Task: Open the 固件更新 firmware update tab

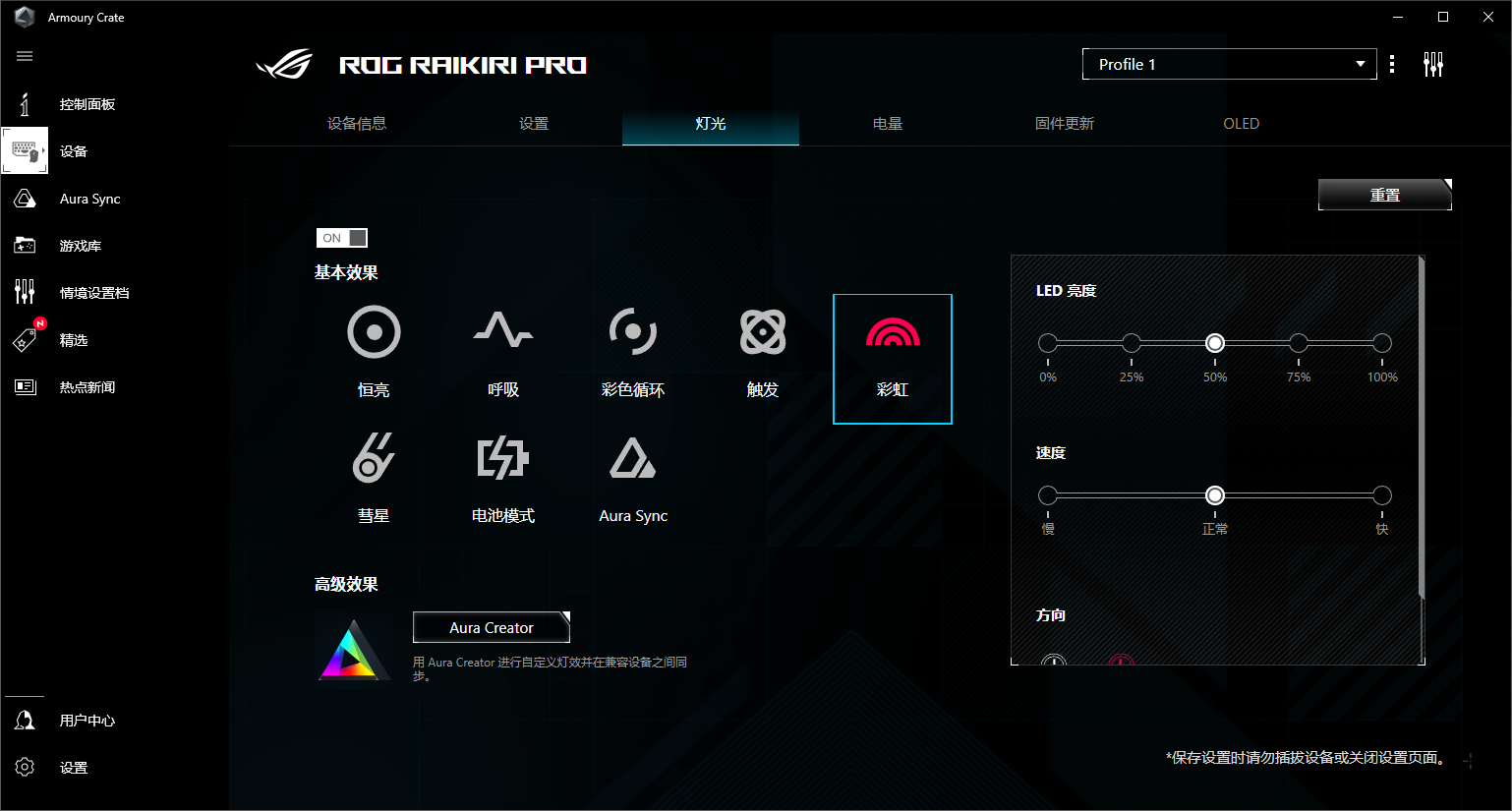Action: [x=1064, y=124]
